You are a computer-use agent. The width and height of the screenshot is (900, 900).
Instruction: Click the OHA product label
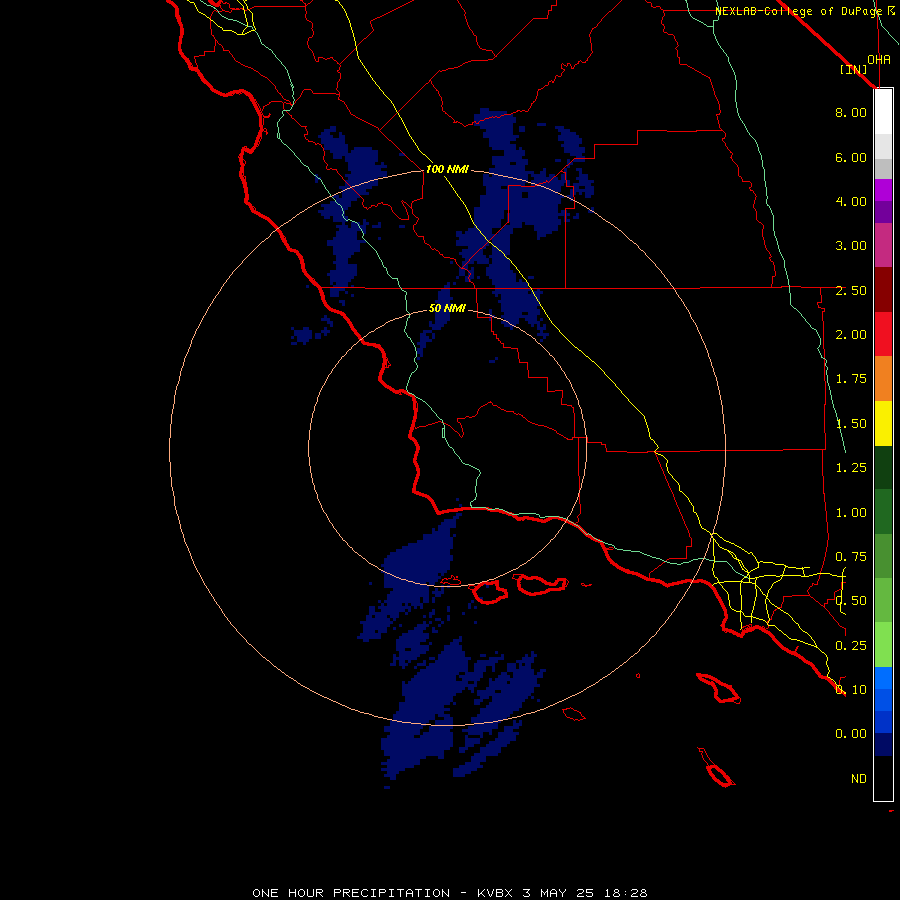tap(879, 59)
